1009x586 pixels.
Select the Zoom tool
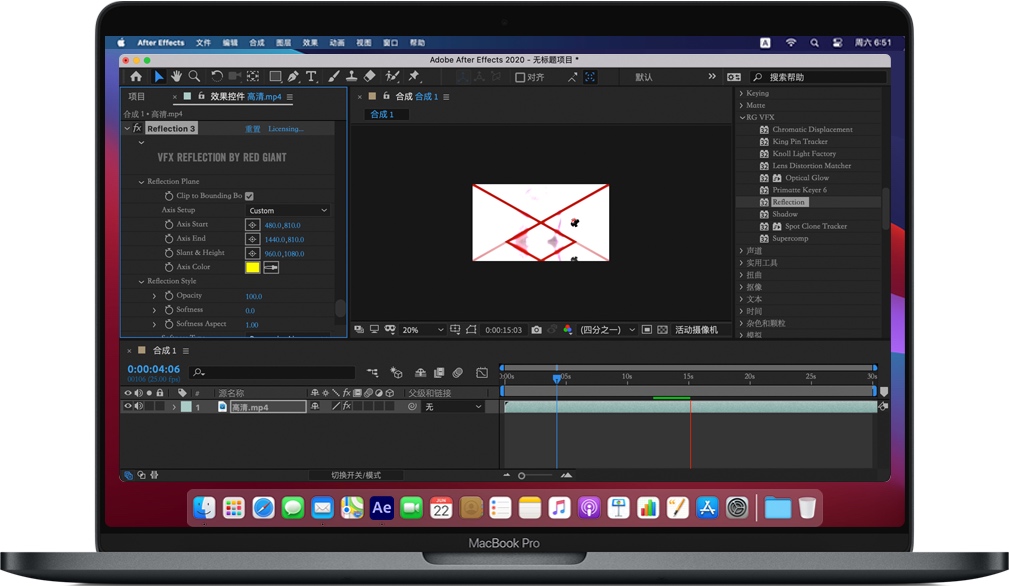tap(195, 76)
